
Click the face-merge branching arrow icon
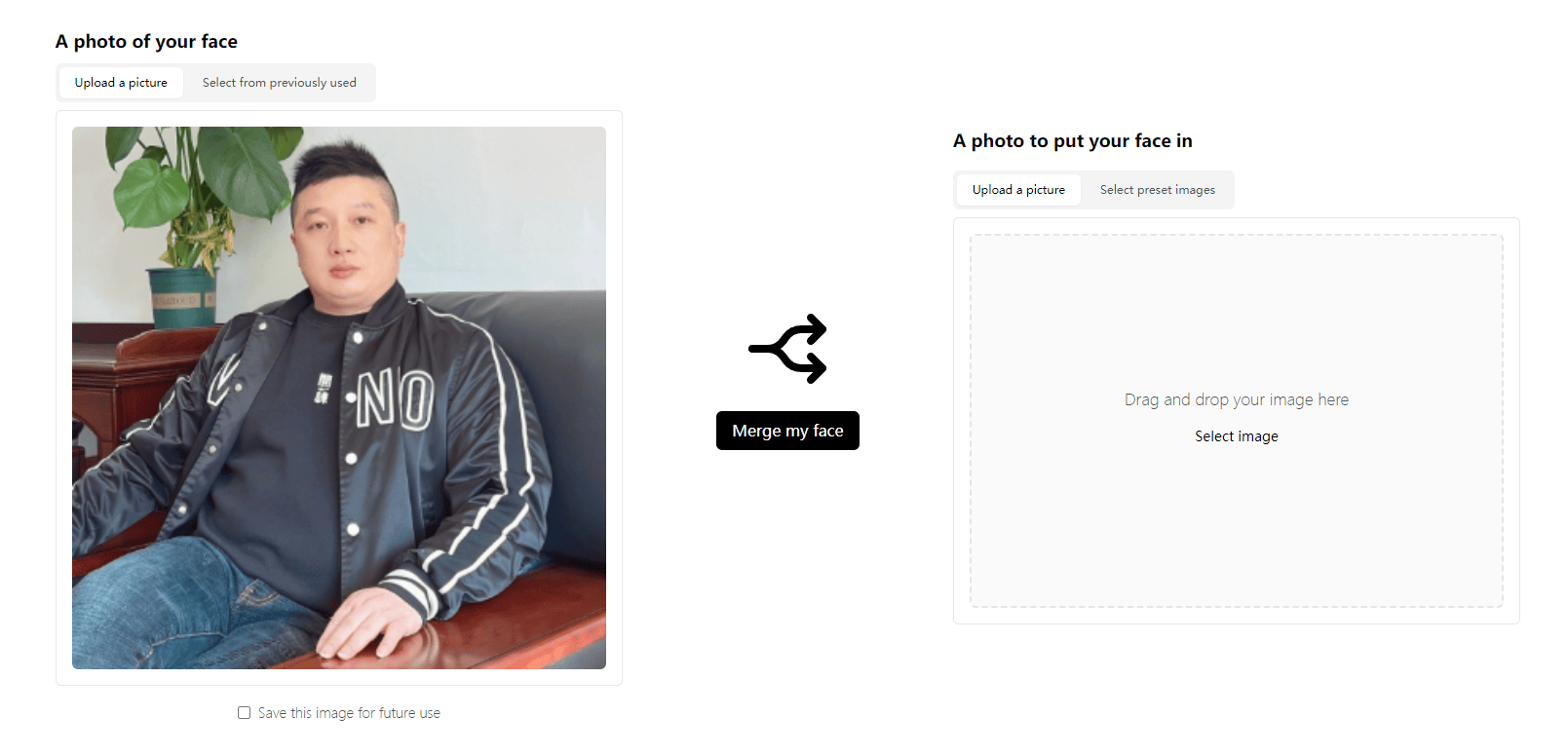pyautogui.click(x=786, y=349)
